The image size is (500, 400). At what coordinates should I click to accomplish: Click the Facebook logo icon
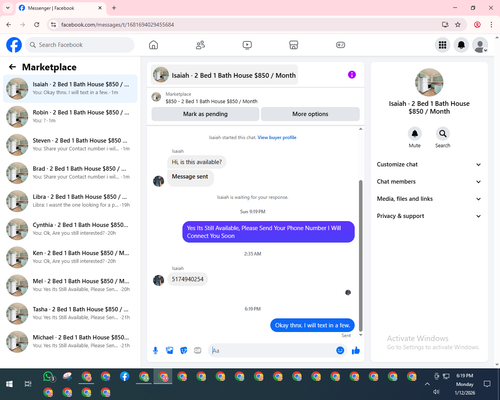(x=14, y=45)
